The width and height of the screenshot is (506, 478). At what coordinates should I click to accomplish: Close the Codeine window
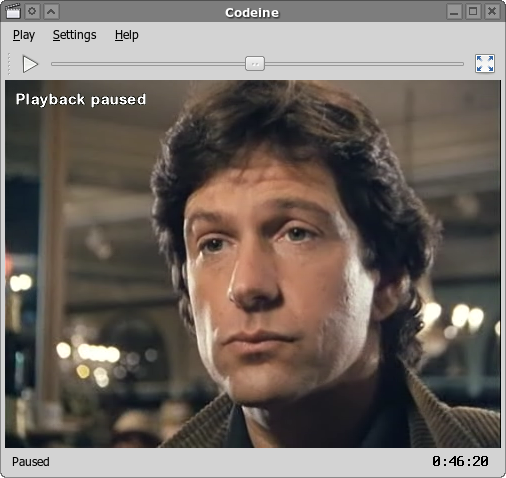[x=492, y=12]
